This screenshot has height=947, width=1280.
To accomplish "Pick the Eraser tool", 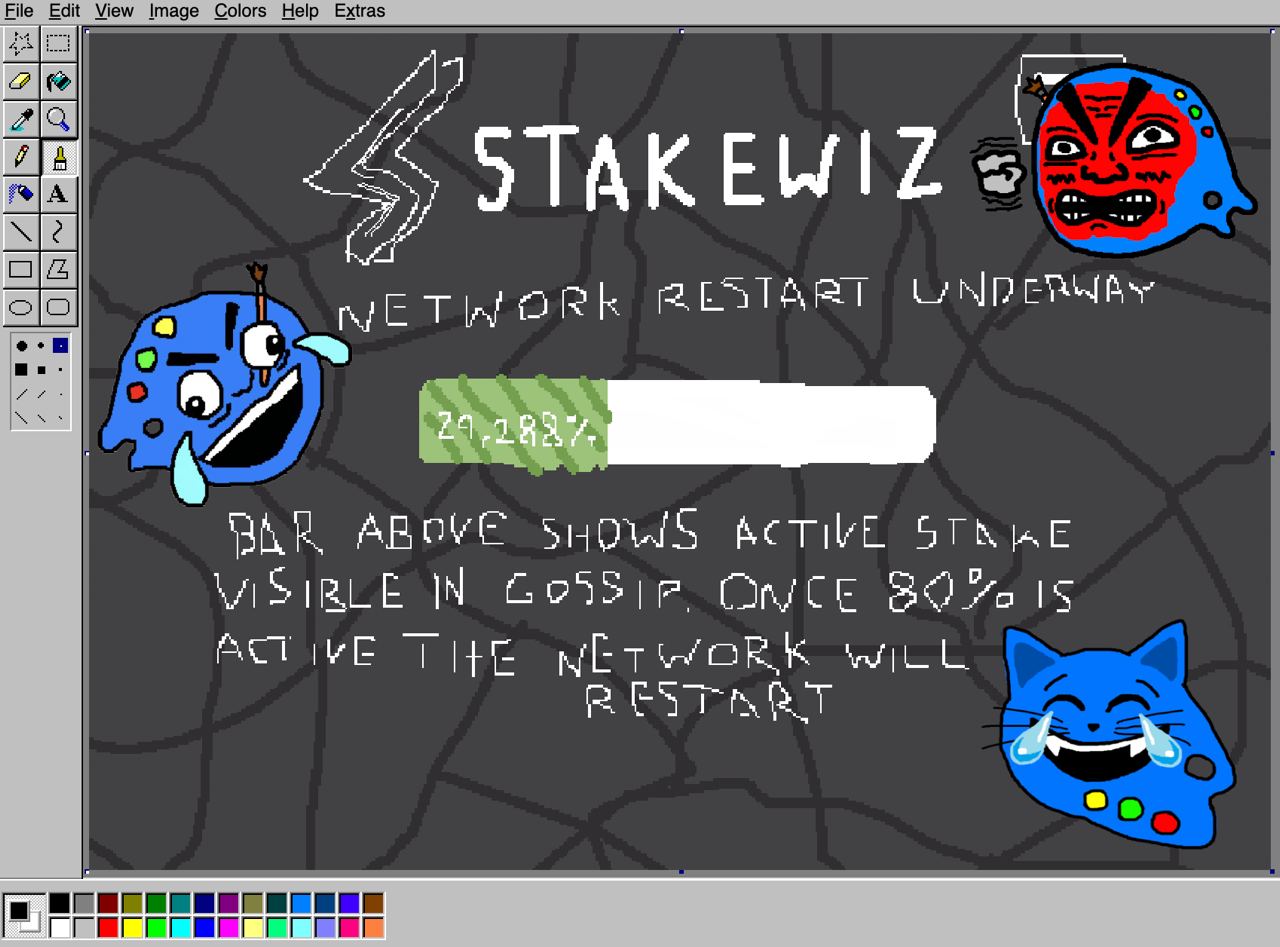I will coord(21,81).
